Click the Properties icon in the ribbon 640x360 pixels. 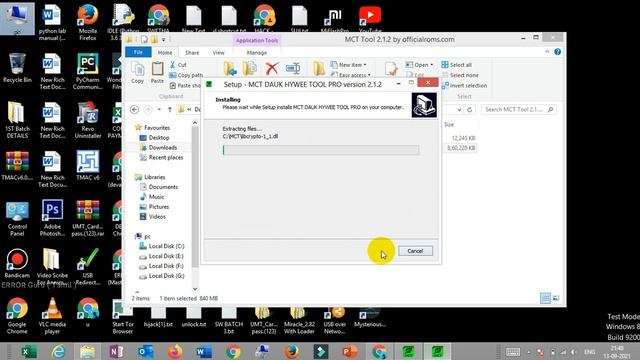point(391,69)
